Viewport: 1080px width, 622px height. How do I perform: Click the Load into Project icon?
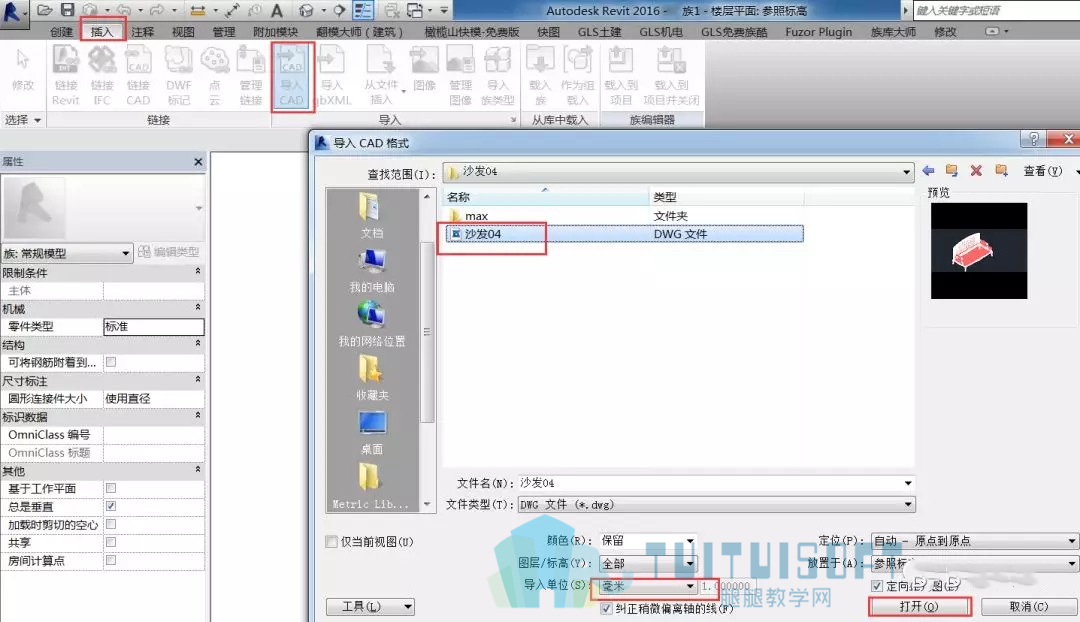coord(621,74)
